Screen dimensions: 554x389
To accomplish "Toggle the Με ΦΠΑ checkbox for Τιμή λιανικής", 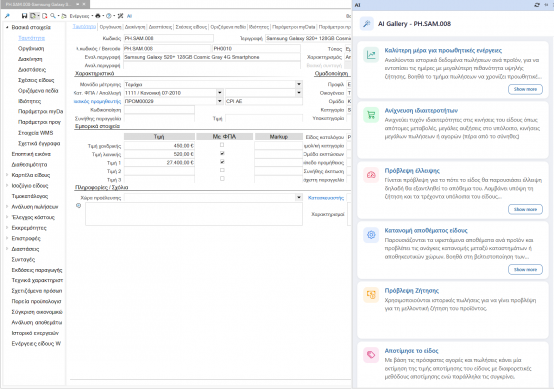I will point(222,153).
